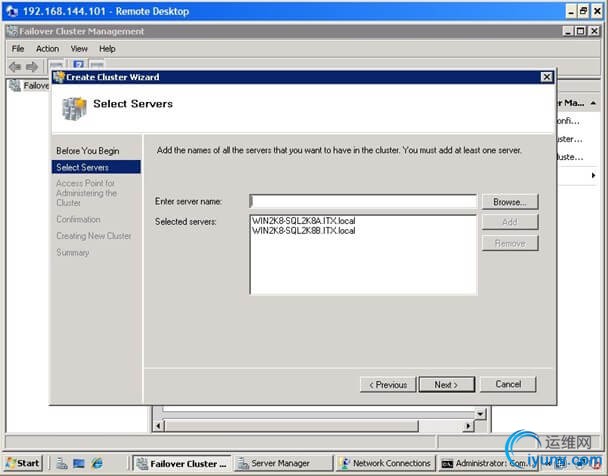Select the Select Servers step

[96, 167]
